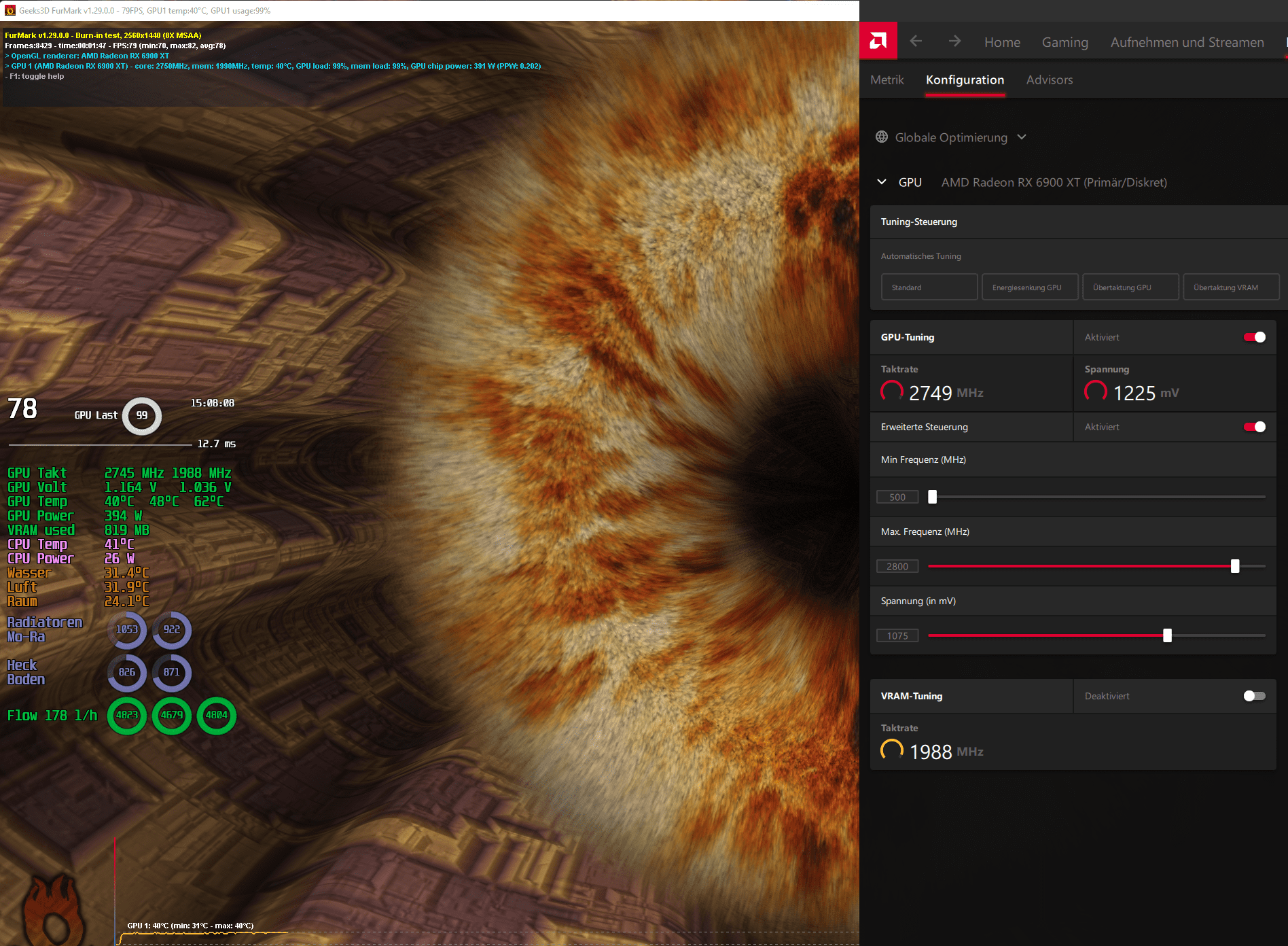Click the Standard tuning button

pyautogui.click(x=929, y=287)
